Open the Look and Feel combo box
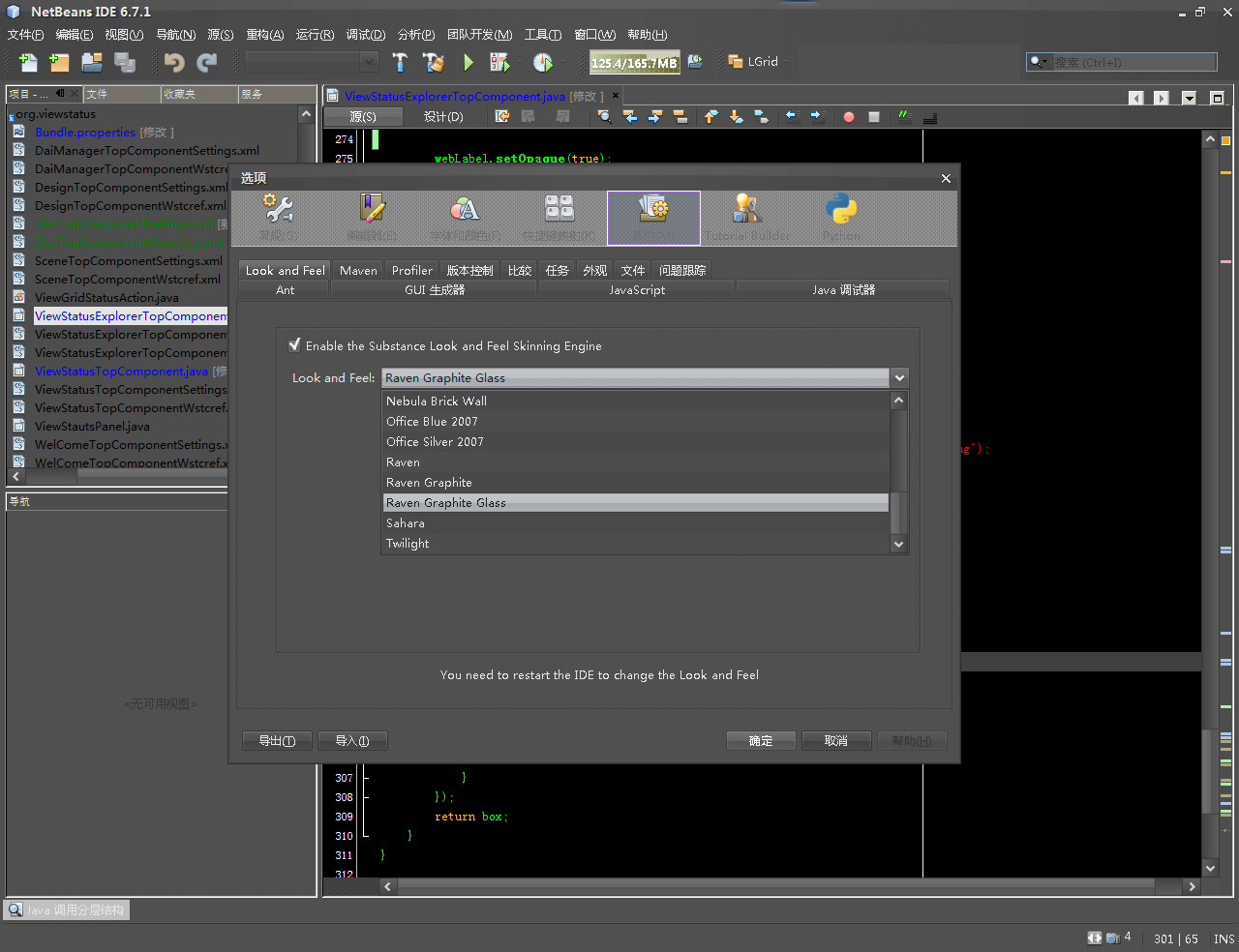Screen dimensions: 1239x952 click(646, 377)
